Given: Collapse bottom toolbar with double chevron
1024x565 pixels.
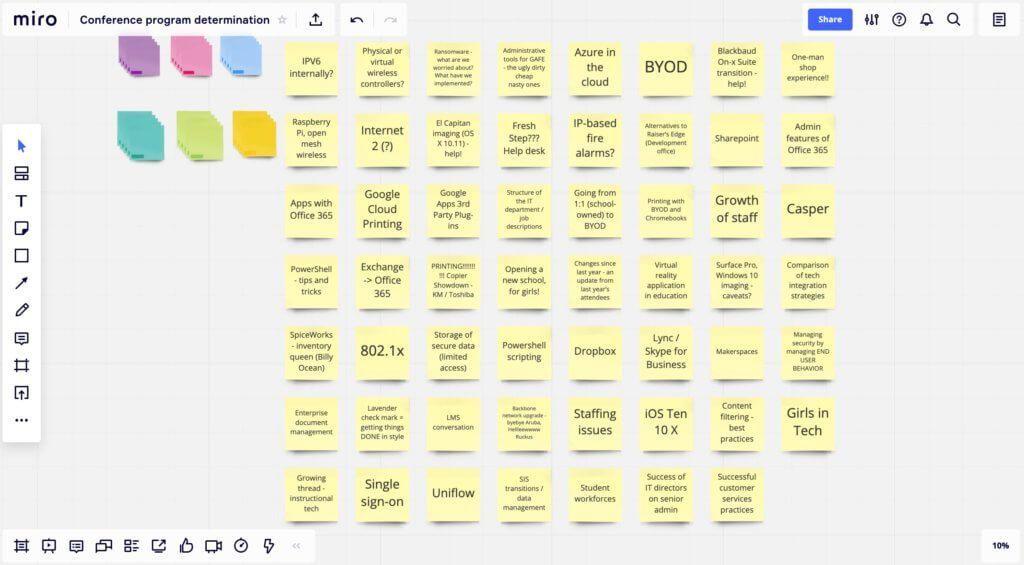Looking at the screenshot, I should click(296, 546).
